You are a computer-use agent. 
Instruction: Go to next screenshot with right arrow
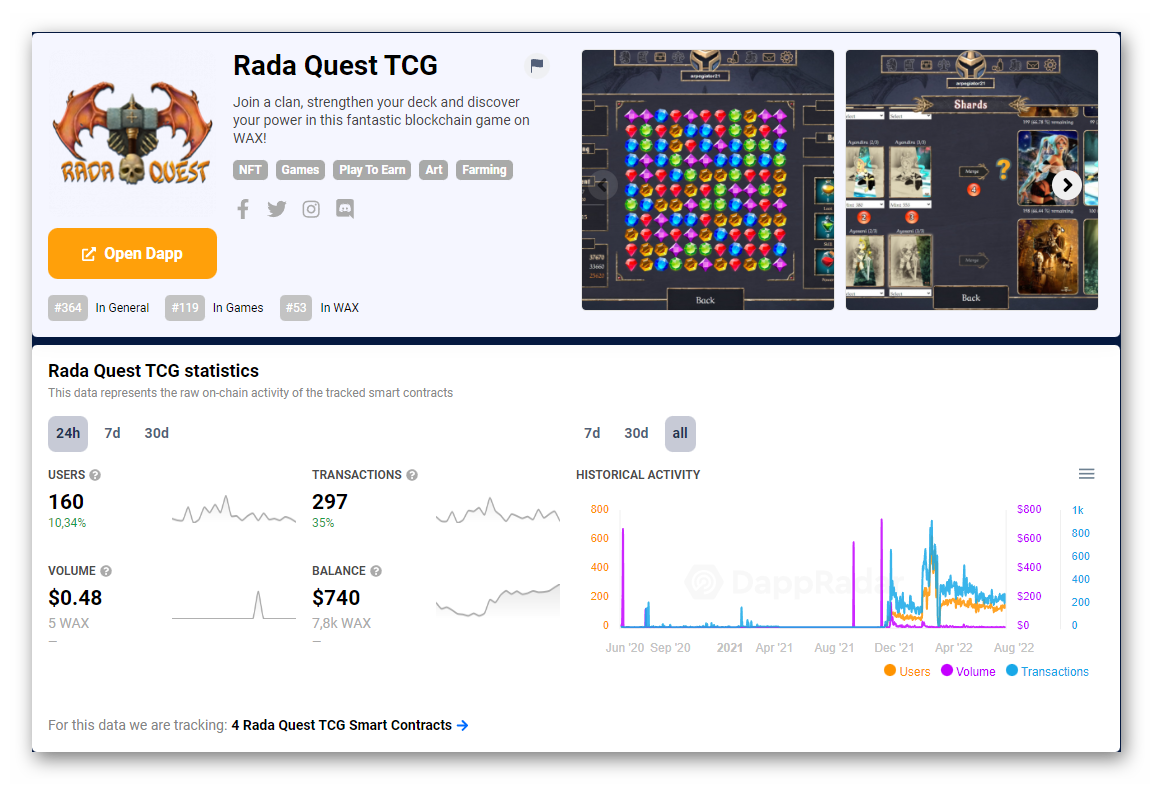(1067, 185)
